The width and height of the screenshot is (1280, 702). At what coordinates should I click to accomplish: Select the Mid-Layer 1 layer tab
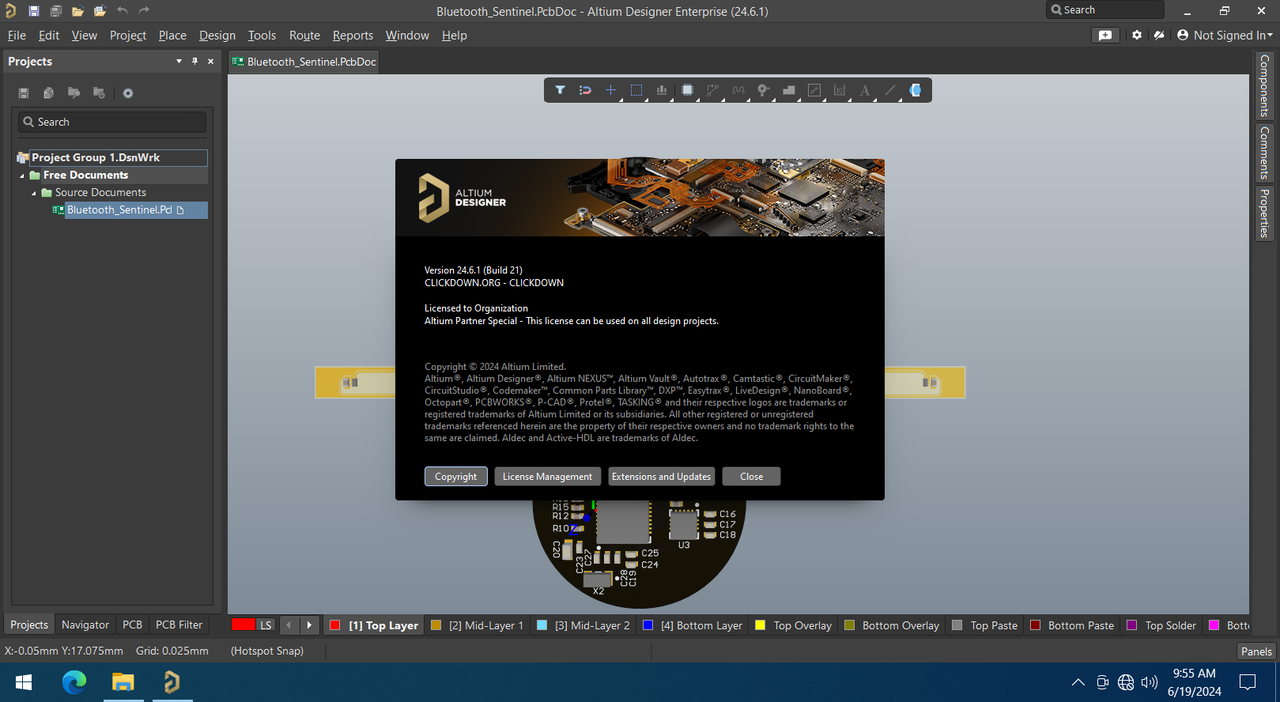click(x=477, y=625)
